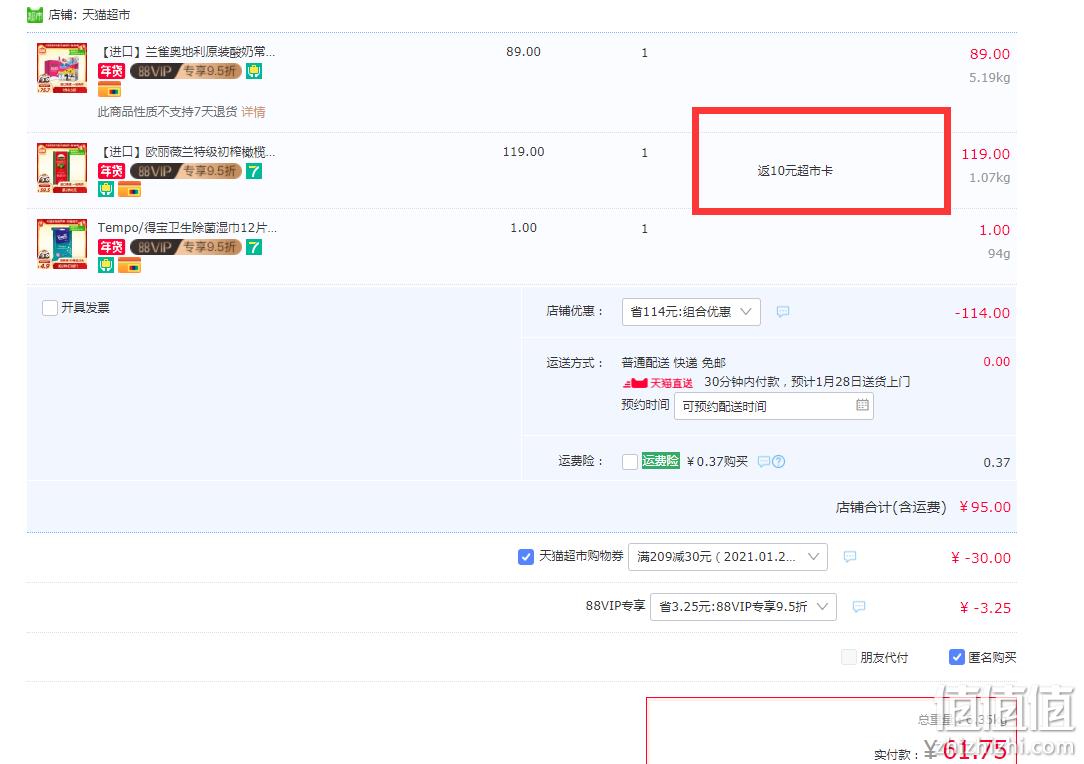Screen dimensions: 1084x764
Task: Click the 88VIP badge on the 兰雀 yogurt row
Action: click(186, 71)
